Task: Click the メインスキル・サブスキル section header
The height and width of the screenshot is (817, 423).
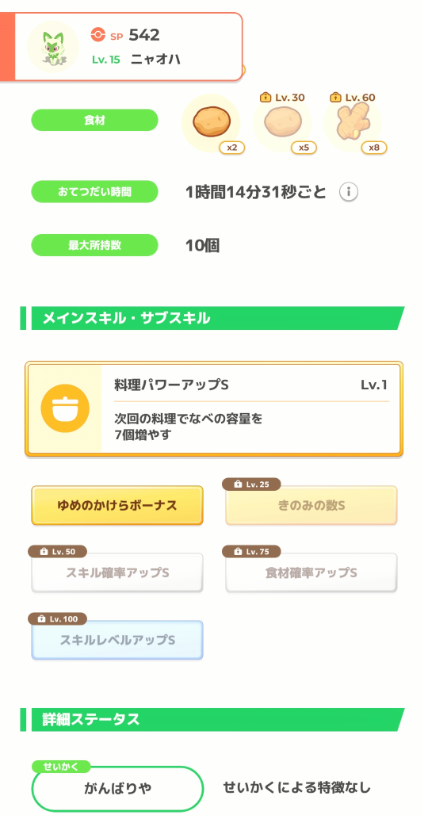Action: click(213, 318)
